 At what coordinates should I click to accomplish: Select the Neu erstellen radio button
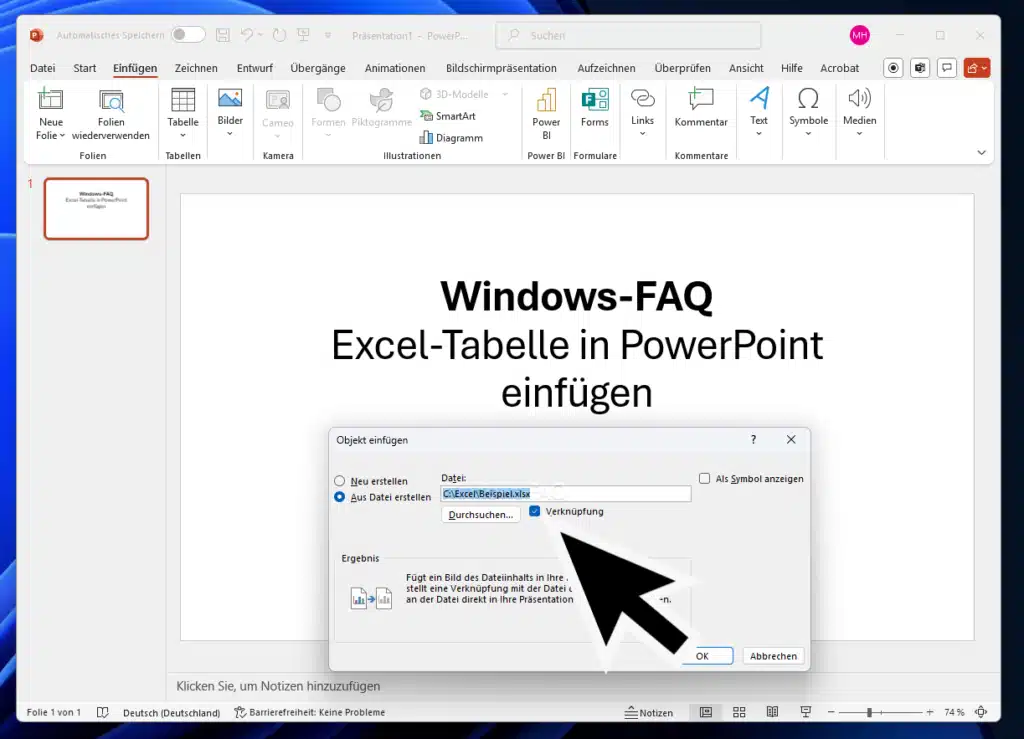pyautogui.click(x=340, y=480)
